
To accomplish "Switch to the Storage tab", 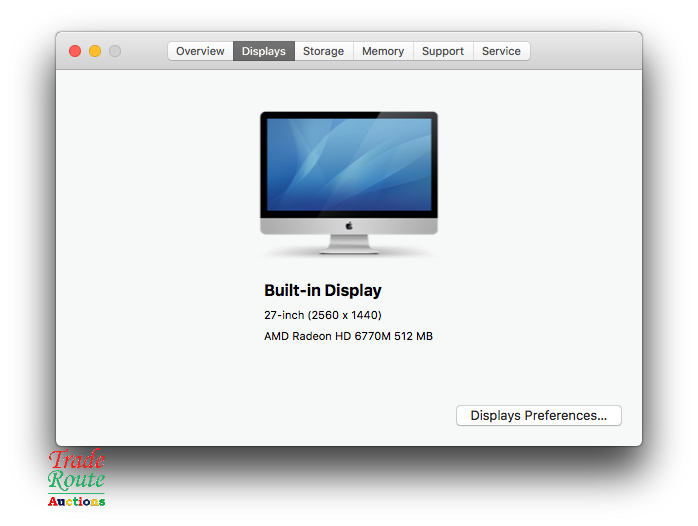I will (x=323, y=51).
